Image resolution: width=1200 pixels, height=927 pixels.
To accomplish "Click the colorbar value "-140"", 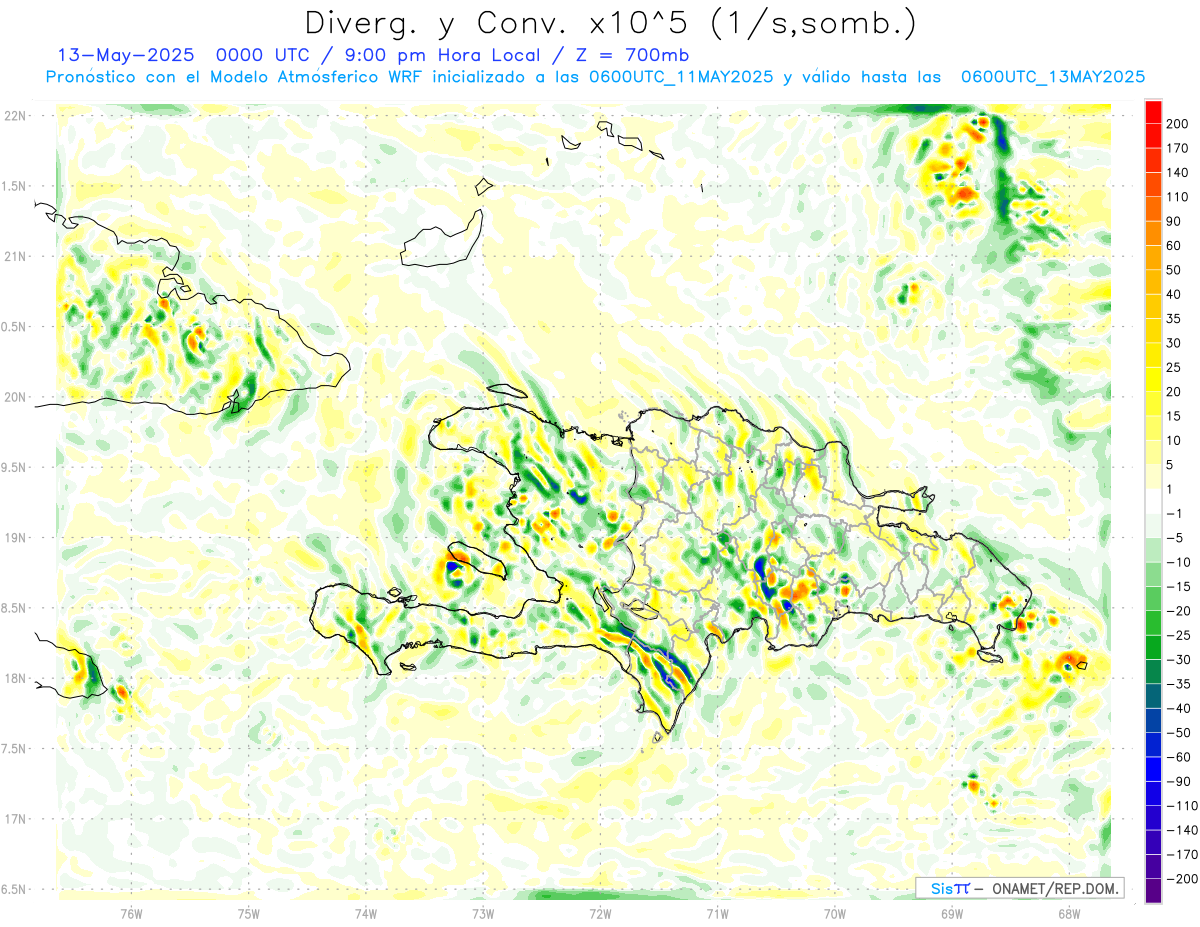I will click(x=1181, y=830).
